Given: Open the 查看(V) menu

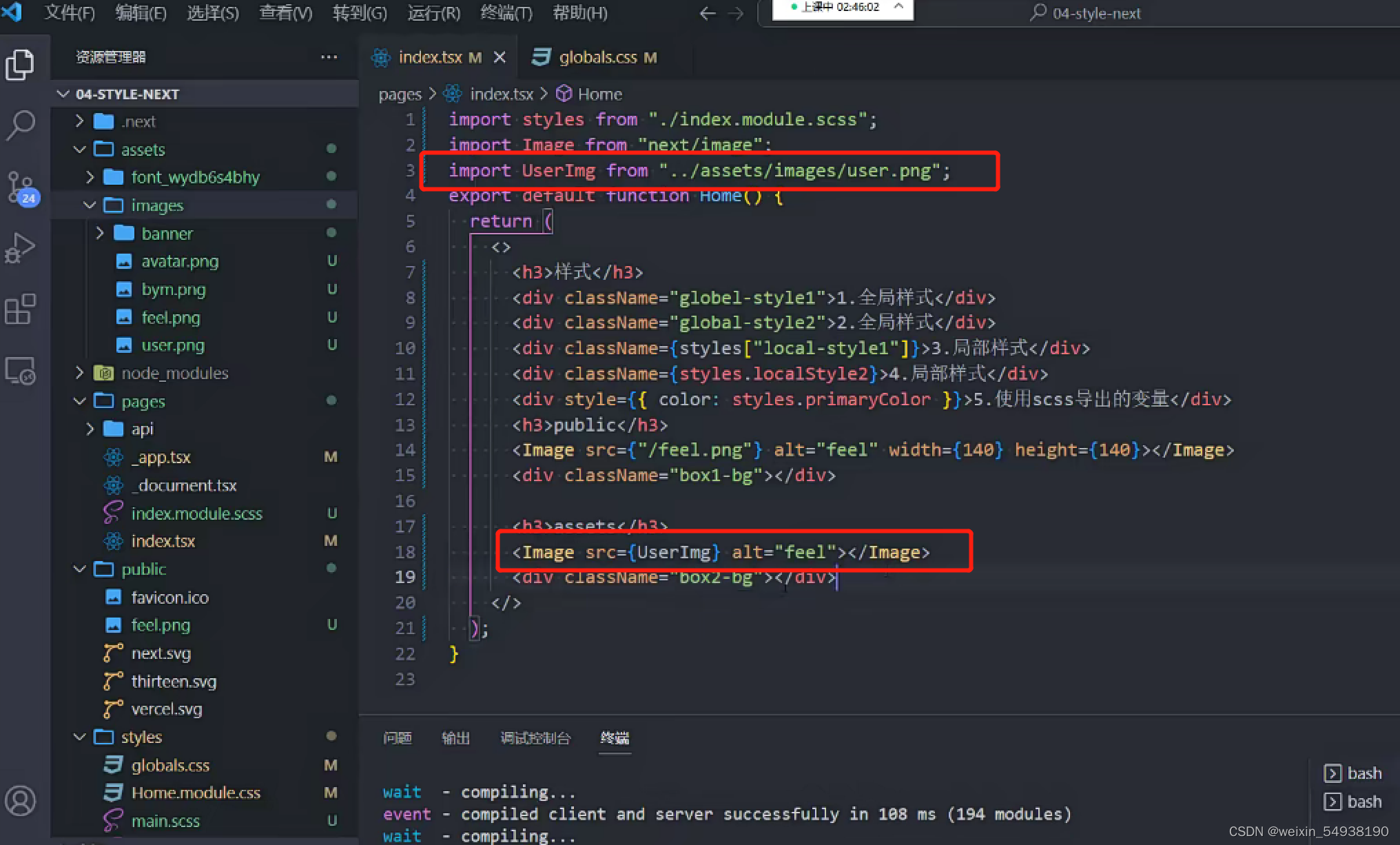Looking at the screenshot, I should 285,13.
